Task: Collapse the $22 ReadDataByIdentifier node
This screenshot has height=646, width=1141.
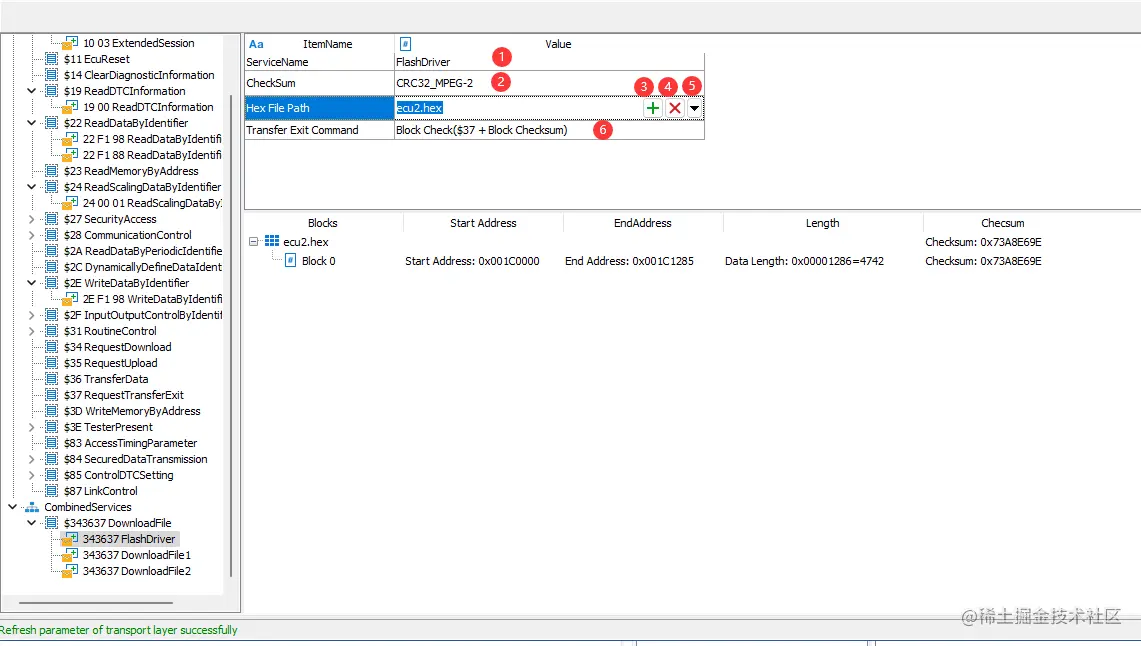Action: point(31,123)
